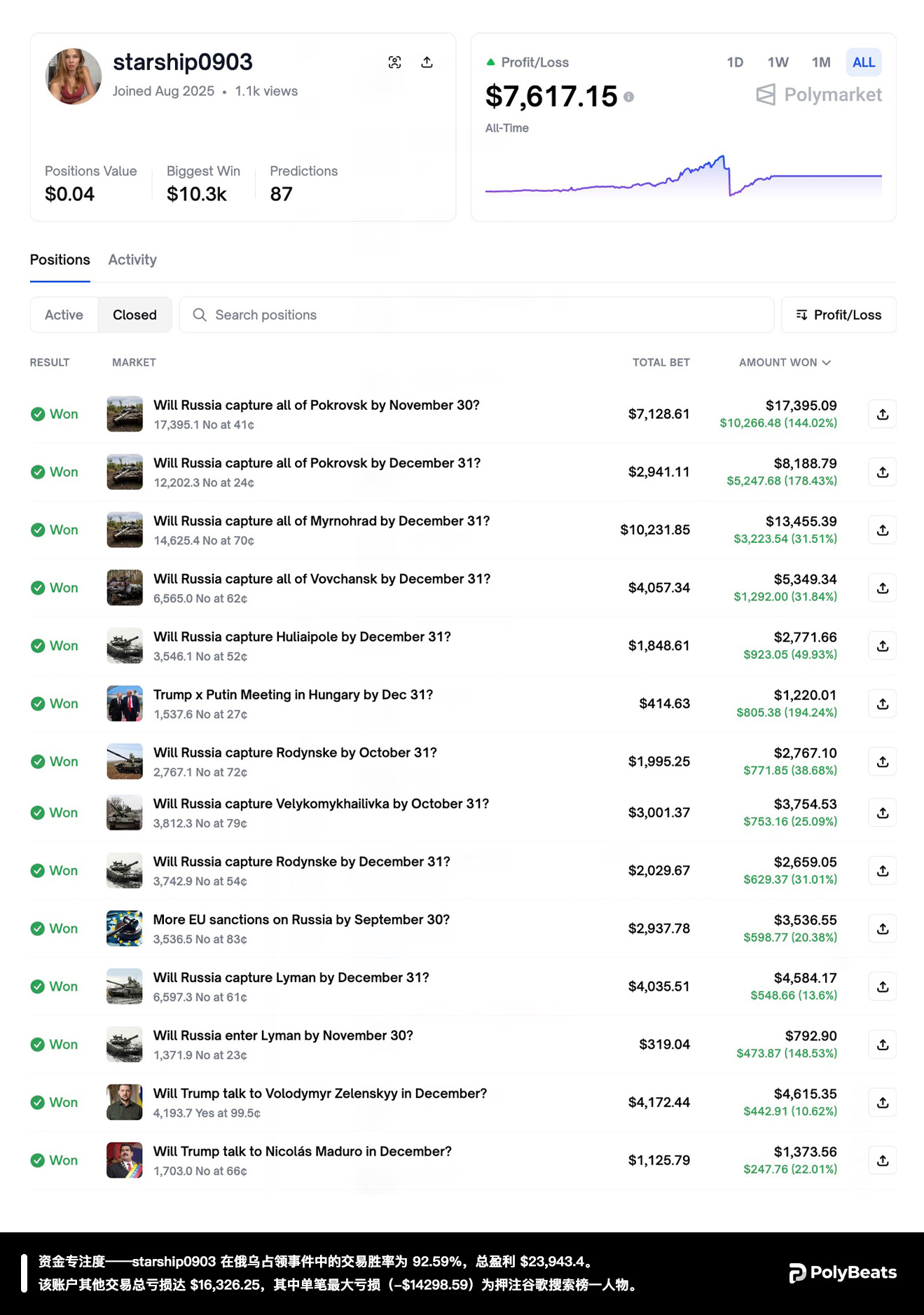Open the Profit/Loss sort dropdown
Viewport: 924px width, 1315px height.
coord(839,315)
